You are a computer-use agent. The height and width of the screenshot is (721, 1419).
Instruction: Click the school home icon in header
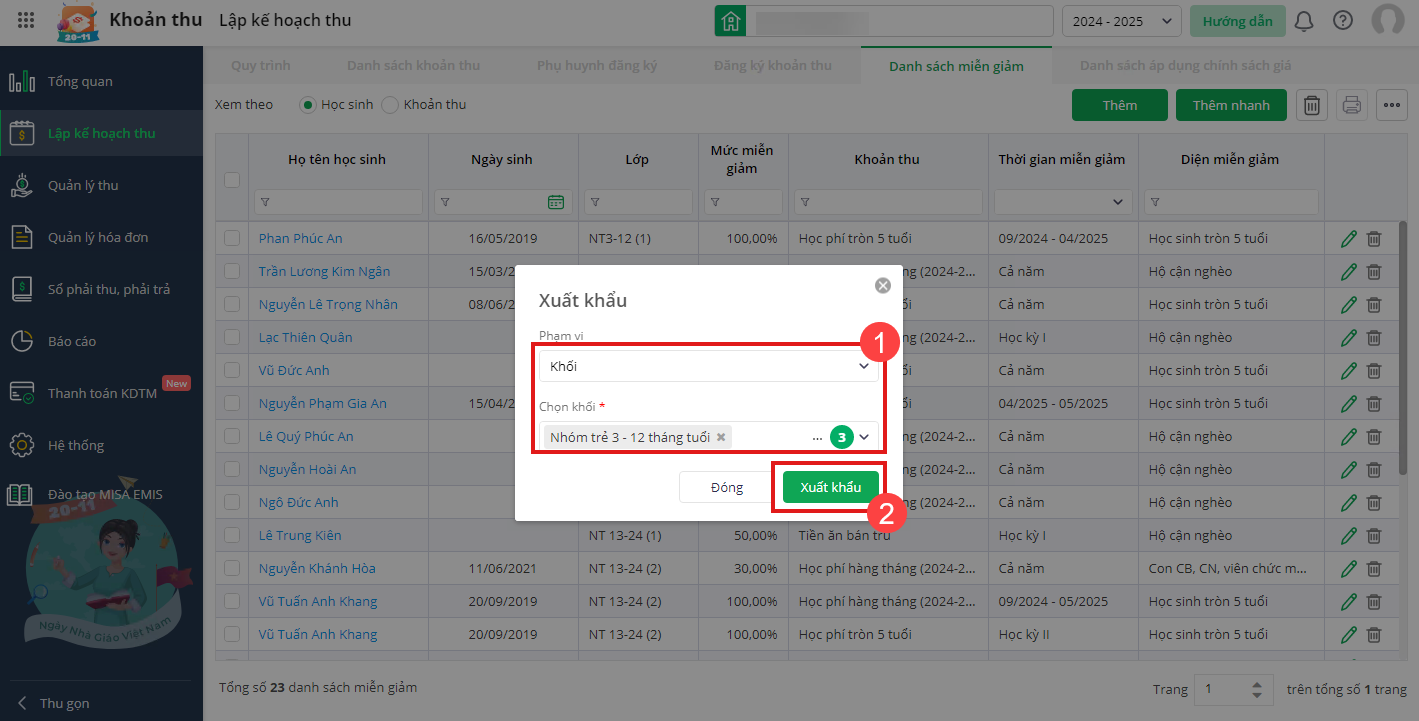731,21
